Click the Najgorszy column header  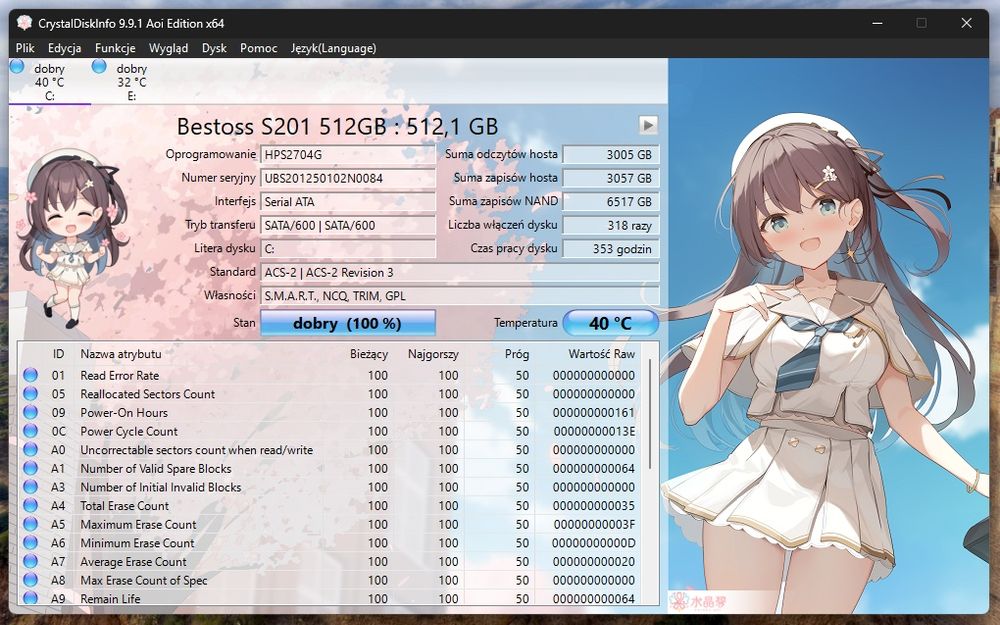(x=433, y=353)
